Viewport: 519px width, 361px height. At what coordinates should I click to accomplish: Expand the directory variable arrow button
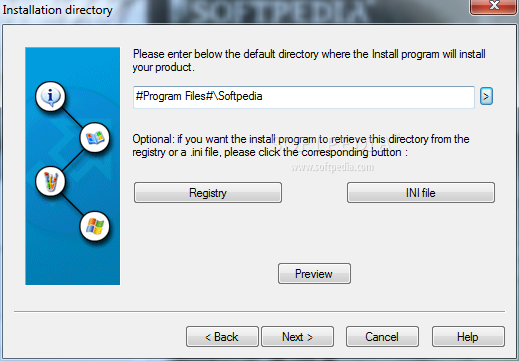tap(486, 96)
